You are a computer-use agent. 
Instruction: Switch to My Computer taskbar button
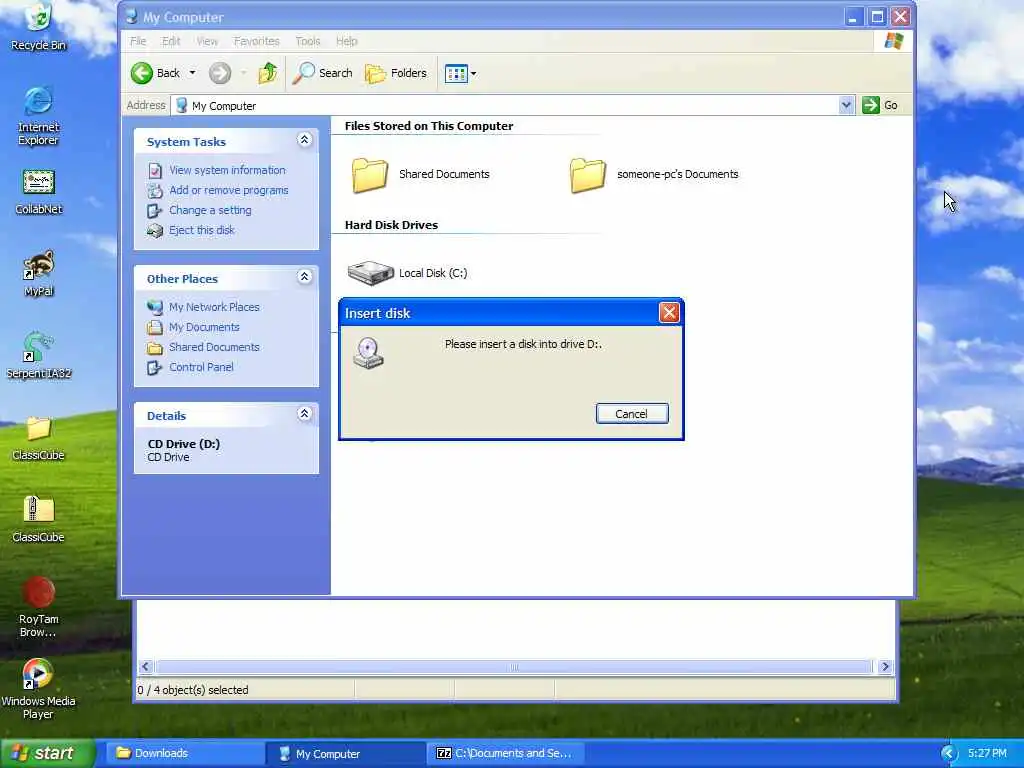coord(346,753)
